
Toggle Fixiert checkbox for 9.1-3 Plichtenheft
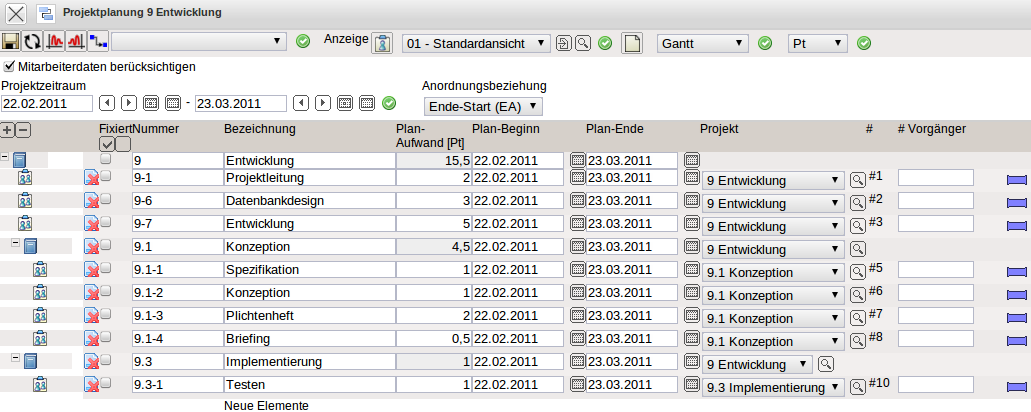(106, 313)
